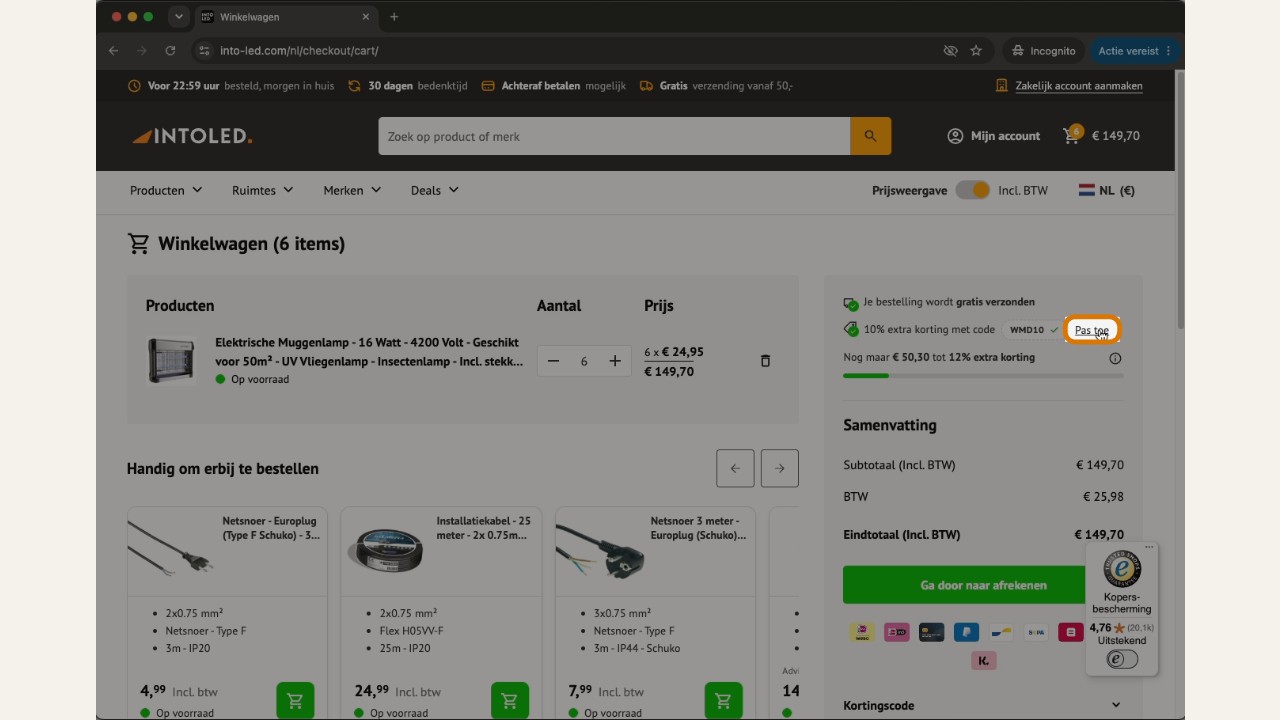Expand the Ruimtes menu
Screen dimensions: 1280x720
tap(263, 190)
